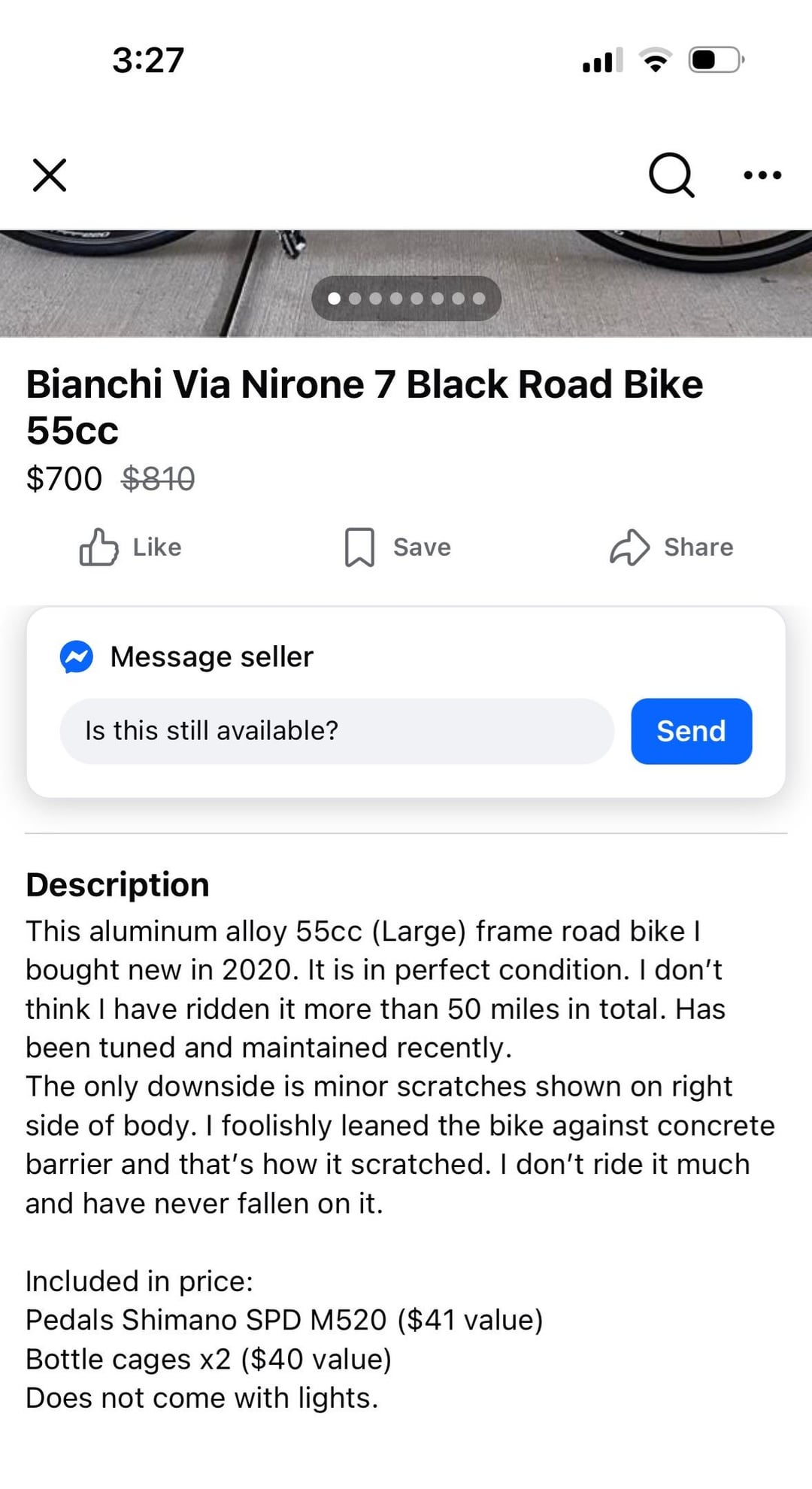
Task: Save the listing with the bookmark icon
Action: pyautogui.click(x=359, y=547)
